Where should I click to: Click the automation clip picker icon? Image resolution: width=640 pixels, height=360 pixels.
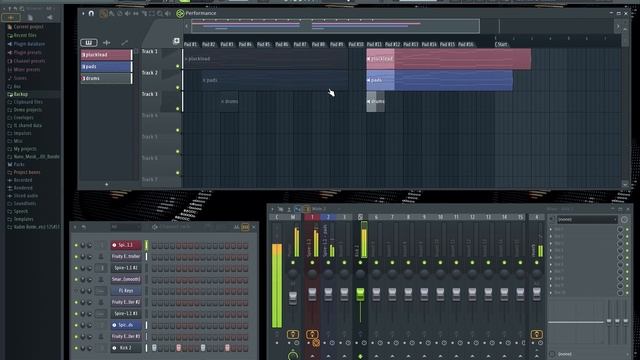tap(124, 42)
